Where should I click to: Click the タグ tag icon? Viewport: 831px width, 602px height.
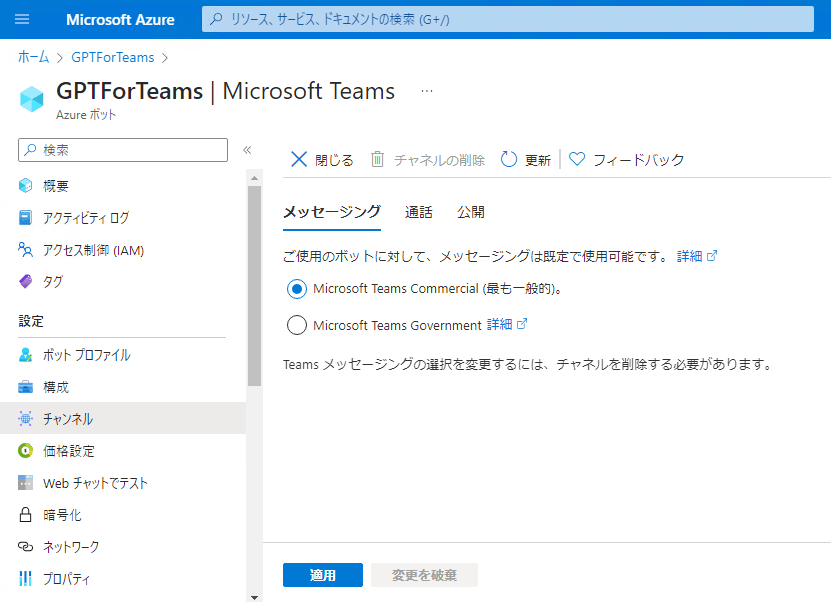(25, 281)
